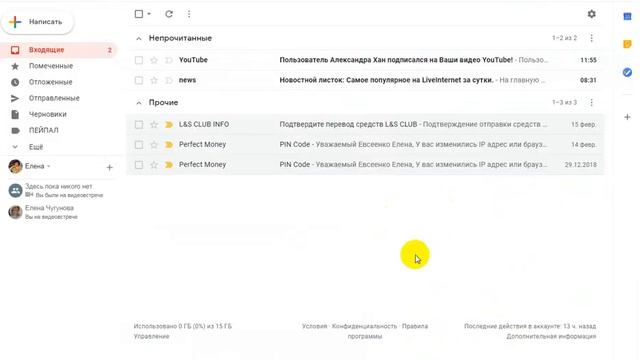Open Новостной листок email from news

(x=365, y=80)
